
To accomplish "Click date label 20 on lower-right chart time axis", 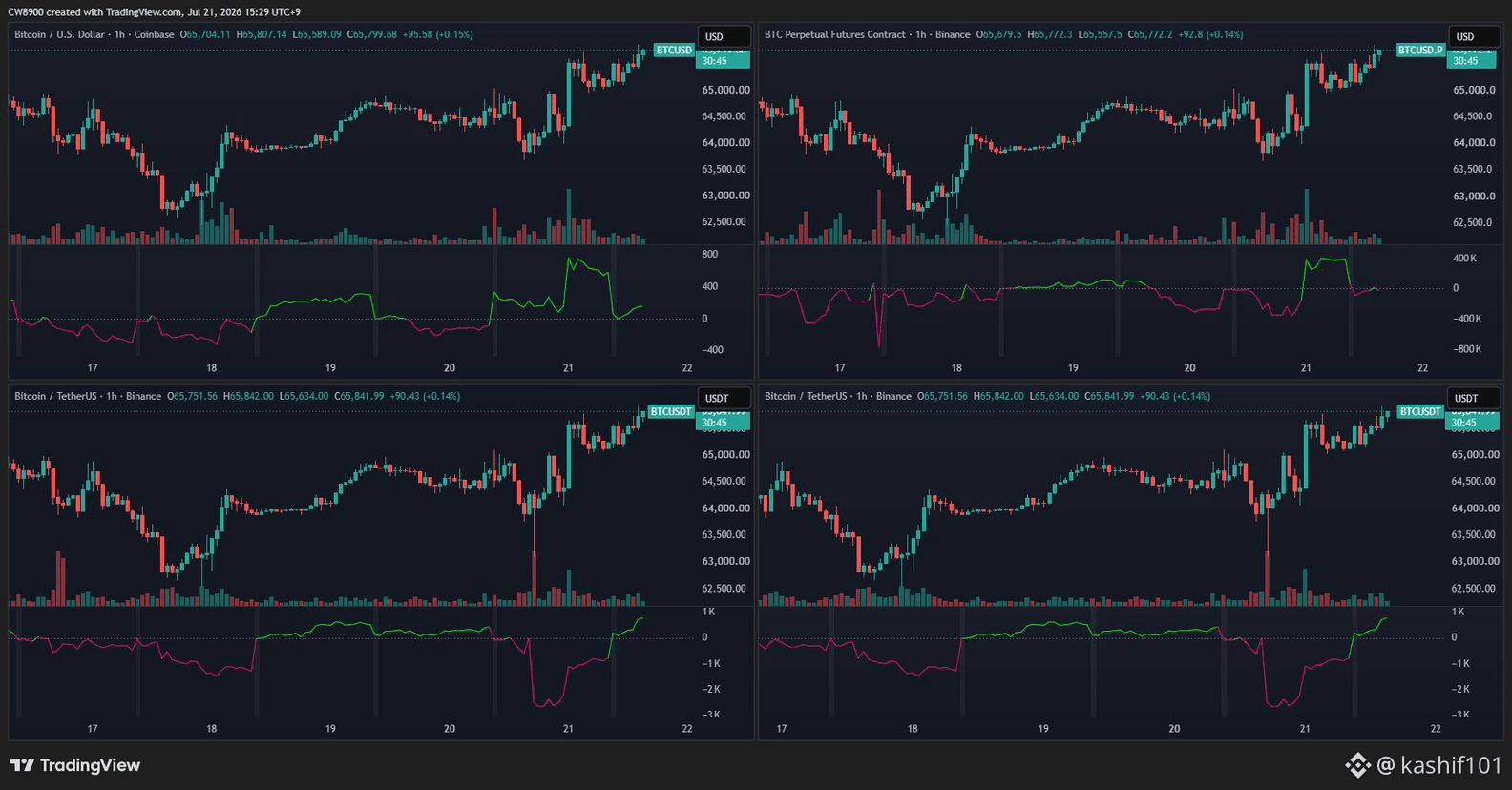I will [1174, 729].
